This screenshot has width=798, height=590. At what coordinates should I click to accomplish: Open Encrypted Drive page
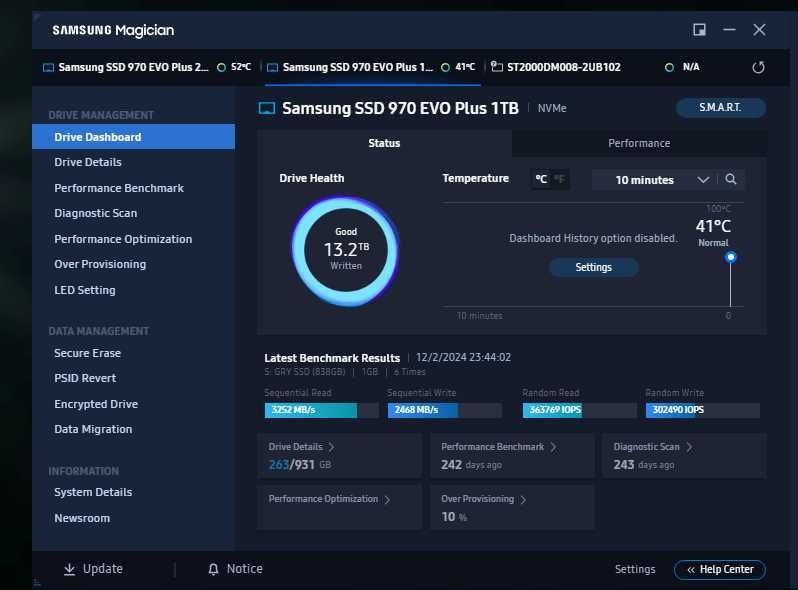tap(133, 404)
